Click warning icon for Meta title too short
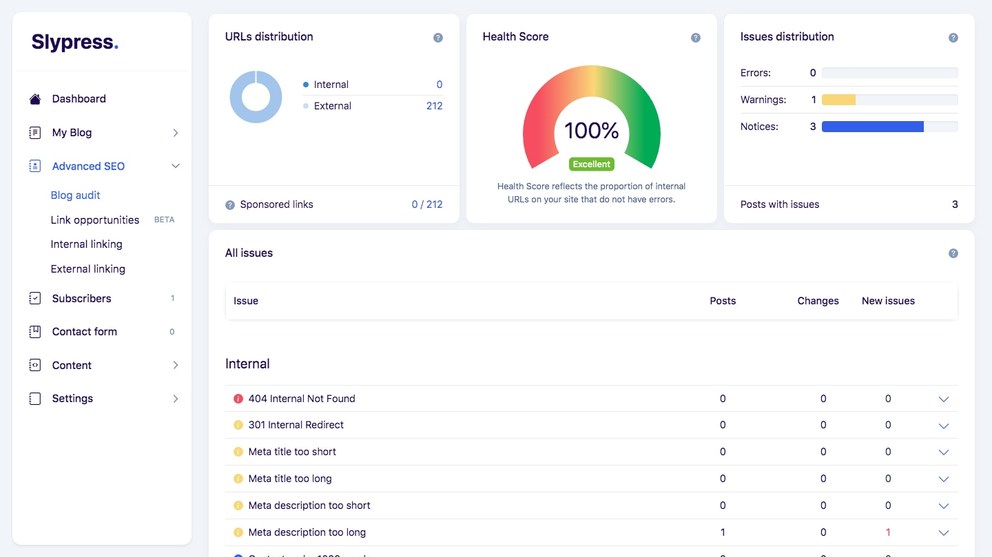This screenshot has width=992, height=557. coord(238,452)
